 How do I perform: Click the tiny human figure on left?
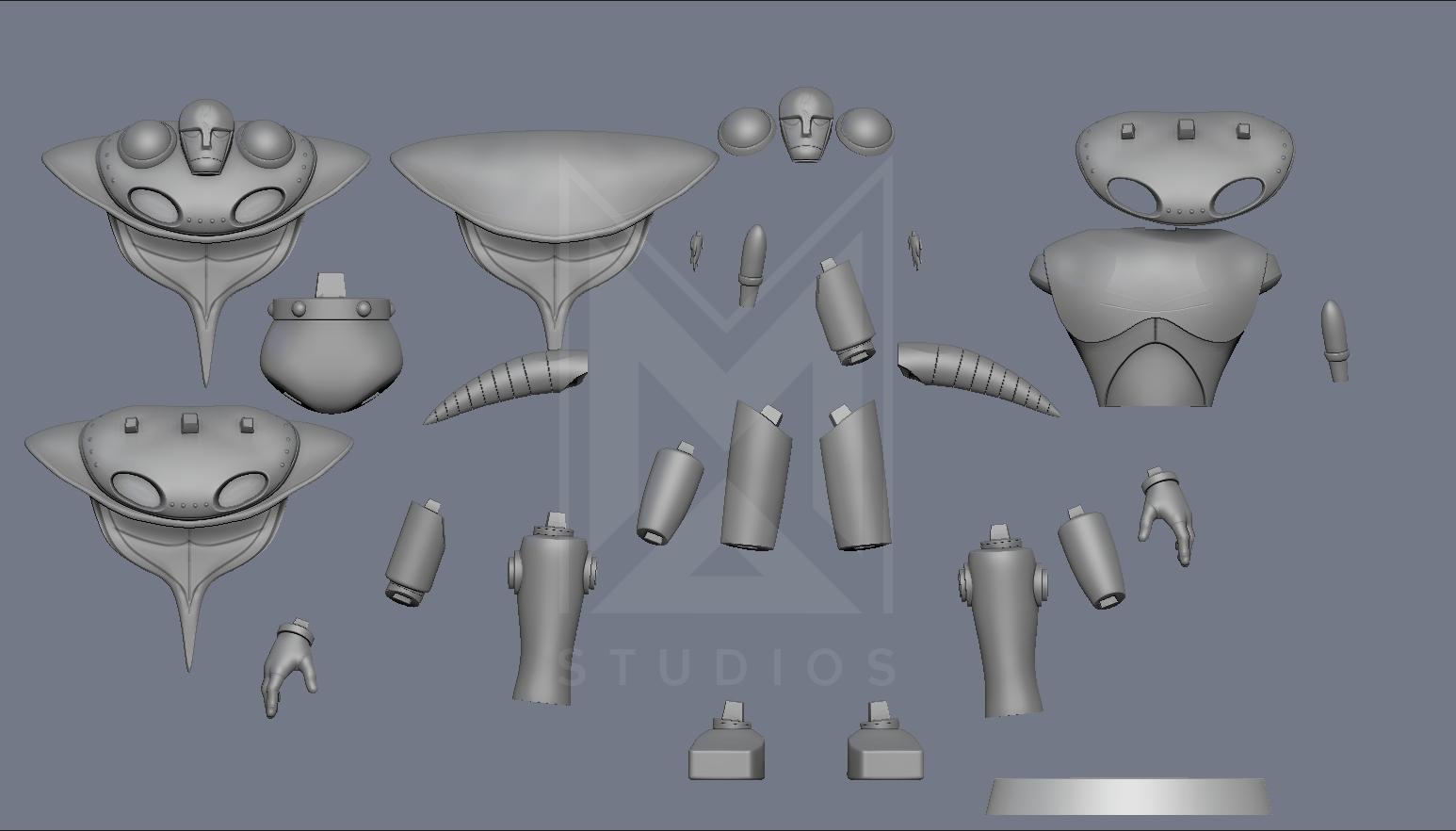coord(696,249)
